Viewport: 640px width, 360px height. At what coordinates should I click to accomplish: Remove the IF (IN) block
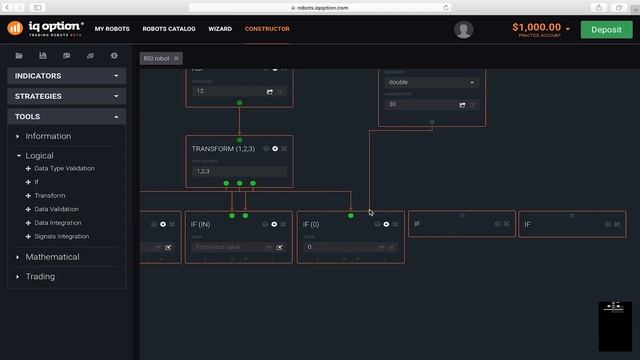(x=283, y=224)
